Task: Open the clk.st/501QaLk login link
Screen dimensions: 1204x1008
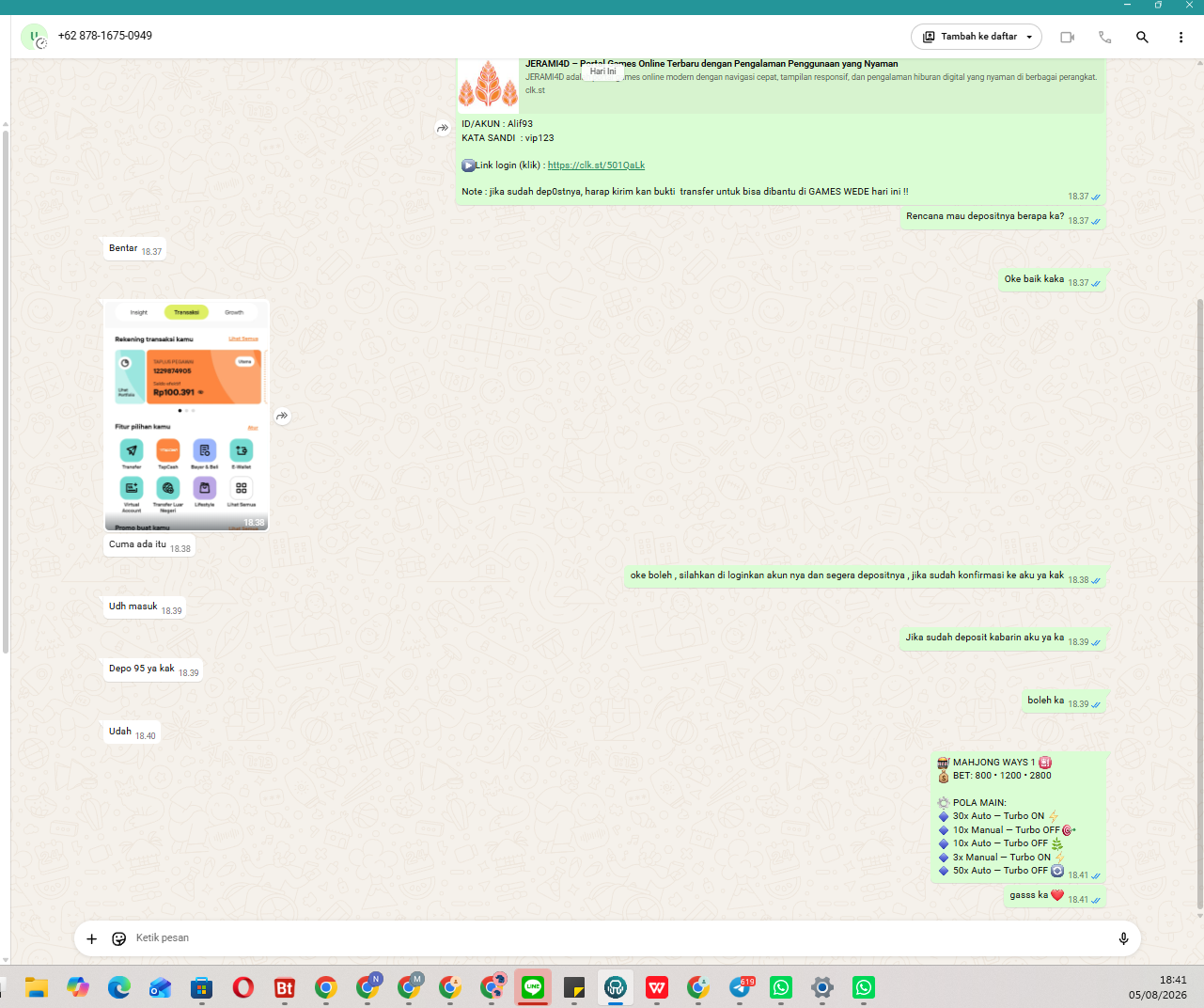Action: pos(596,165)
